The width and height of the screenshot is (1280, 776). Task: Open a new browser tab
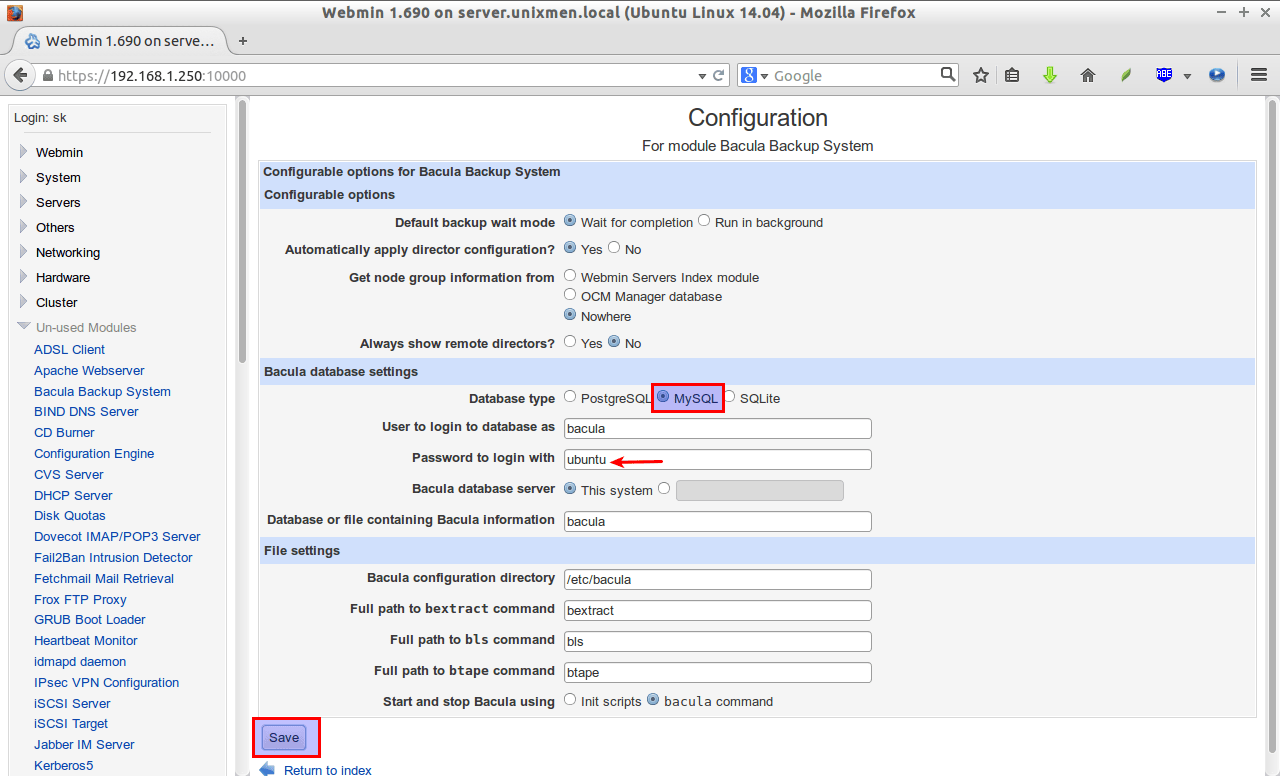[242, 41]
